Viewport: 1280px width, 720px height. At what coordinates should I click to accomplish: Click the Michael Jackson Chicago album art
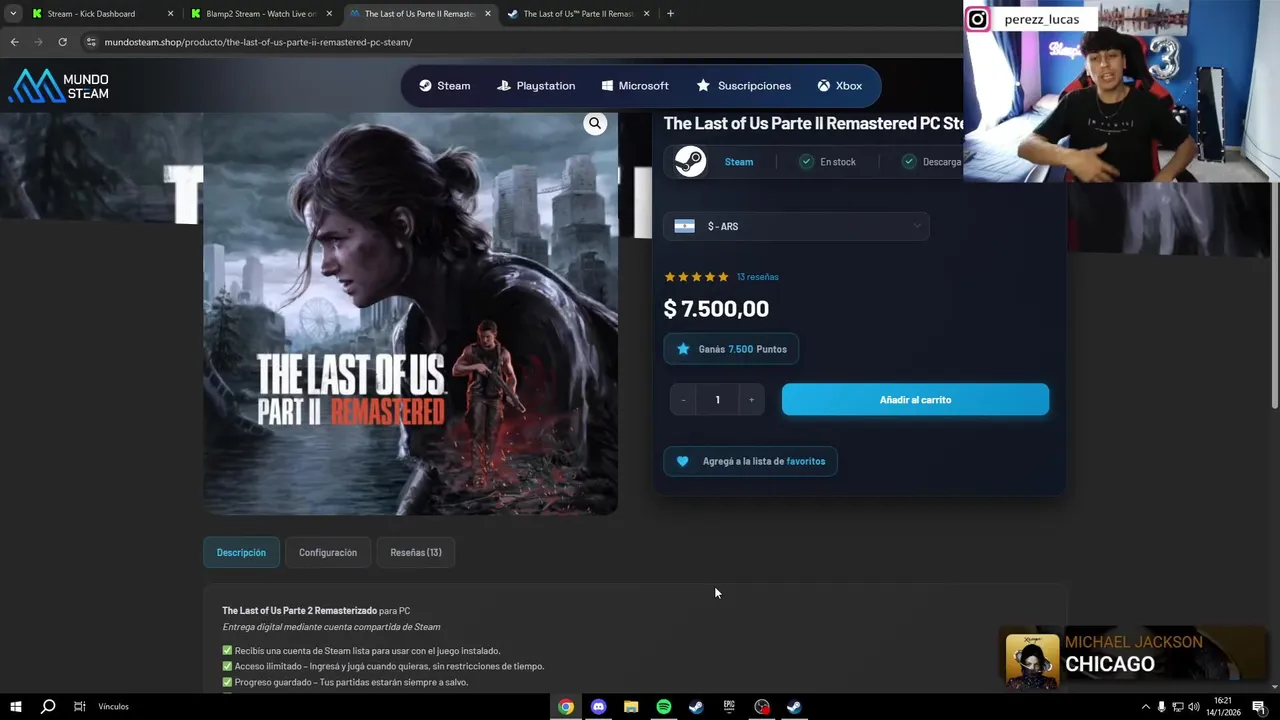coord(1032,661)
